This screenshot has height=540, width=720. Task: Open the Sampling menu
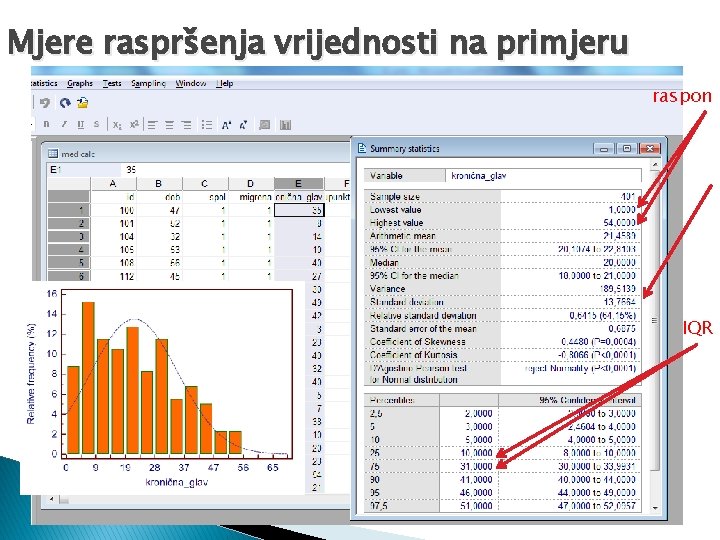pyautogui.click(x=148, y=83)
